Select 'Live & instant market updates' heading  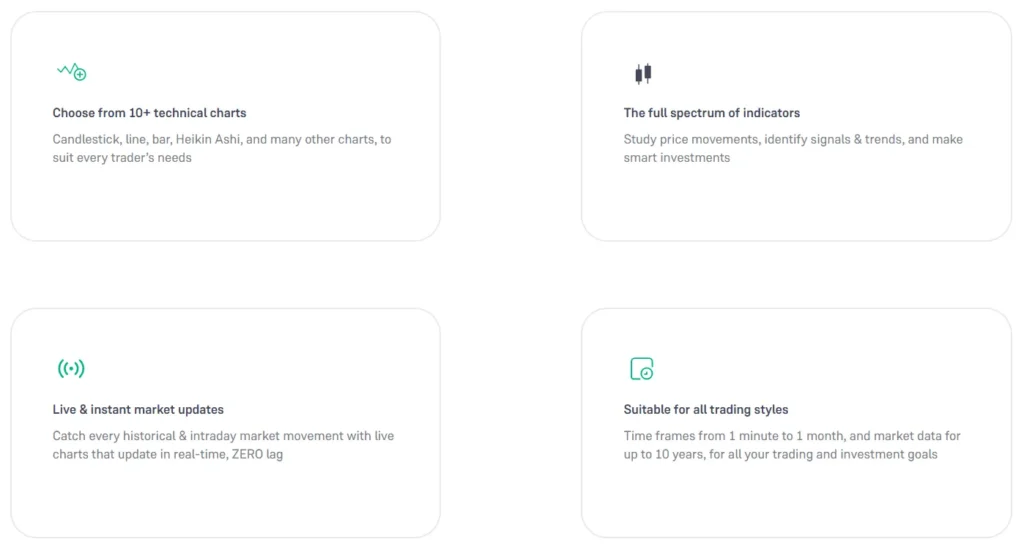138,410
